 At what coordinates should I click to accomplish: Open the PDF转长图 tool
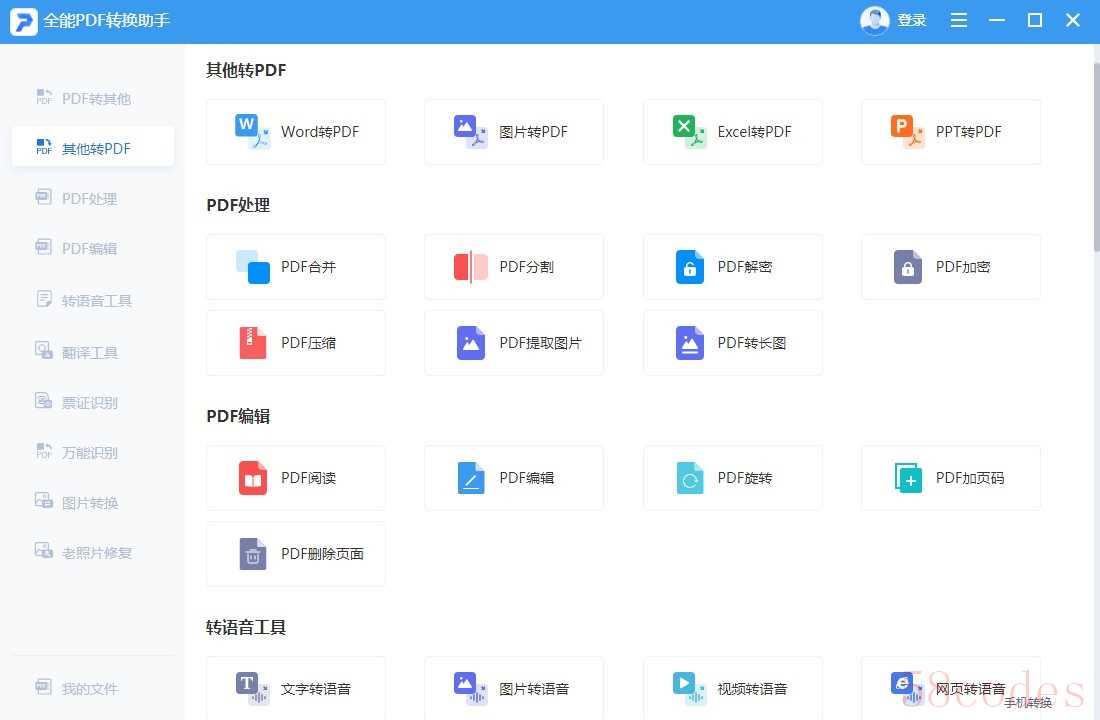coord(732,343)
